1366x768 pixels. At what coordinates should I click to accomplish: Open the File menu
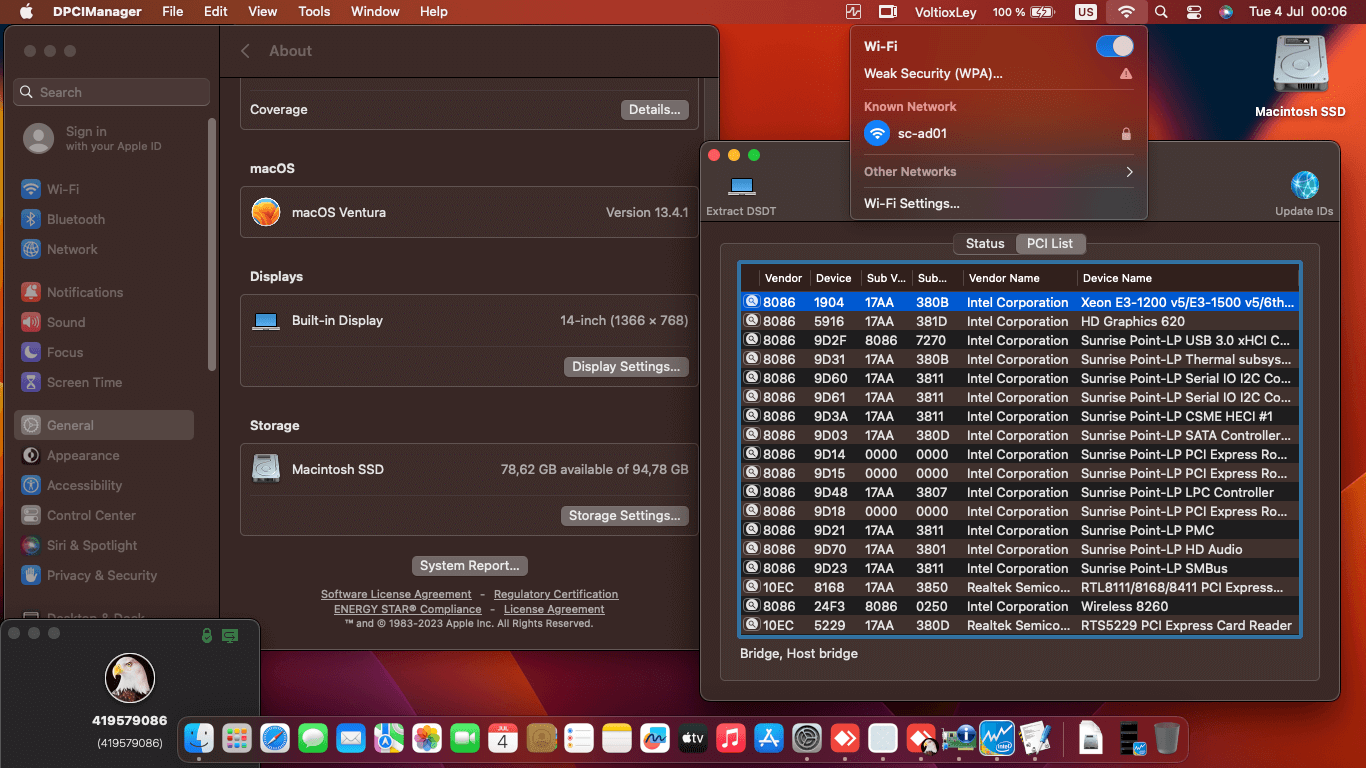point(173,12)
